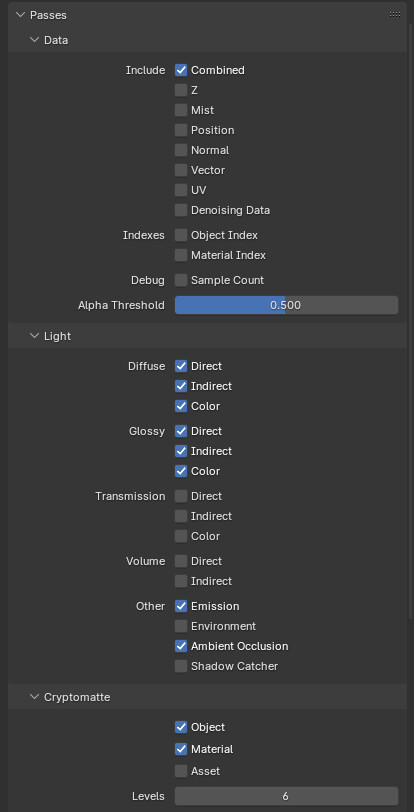Uncheck the Ambient Occlusion pass
Screen dimensions: 414x812
[x=181, y=646]
